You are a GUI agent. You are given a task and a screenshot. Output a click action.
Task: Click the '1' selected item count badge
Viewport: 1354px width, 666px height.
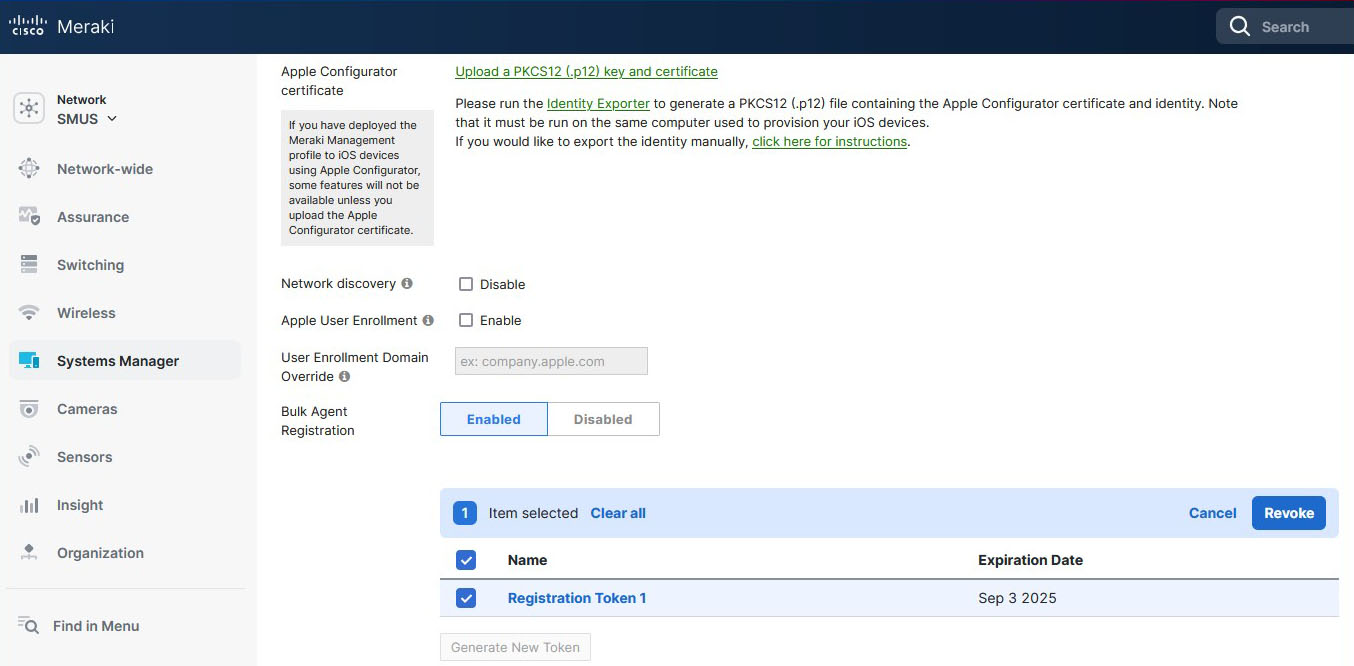pos(464,513)
